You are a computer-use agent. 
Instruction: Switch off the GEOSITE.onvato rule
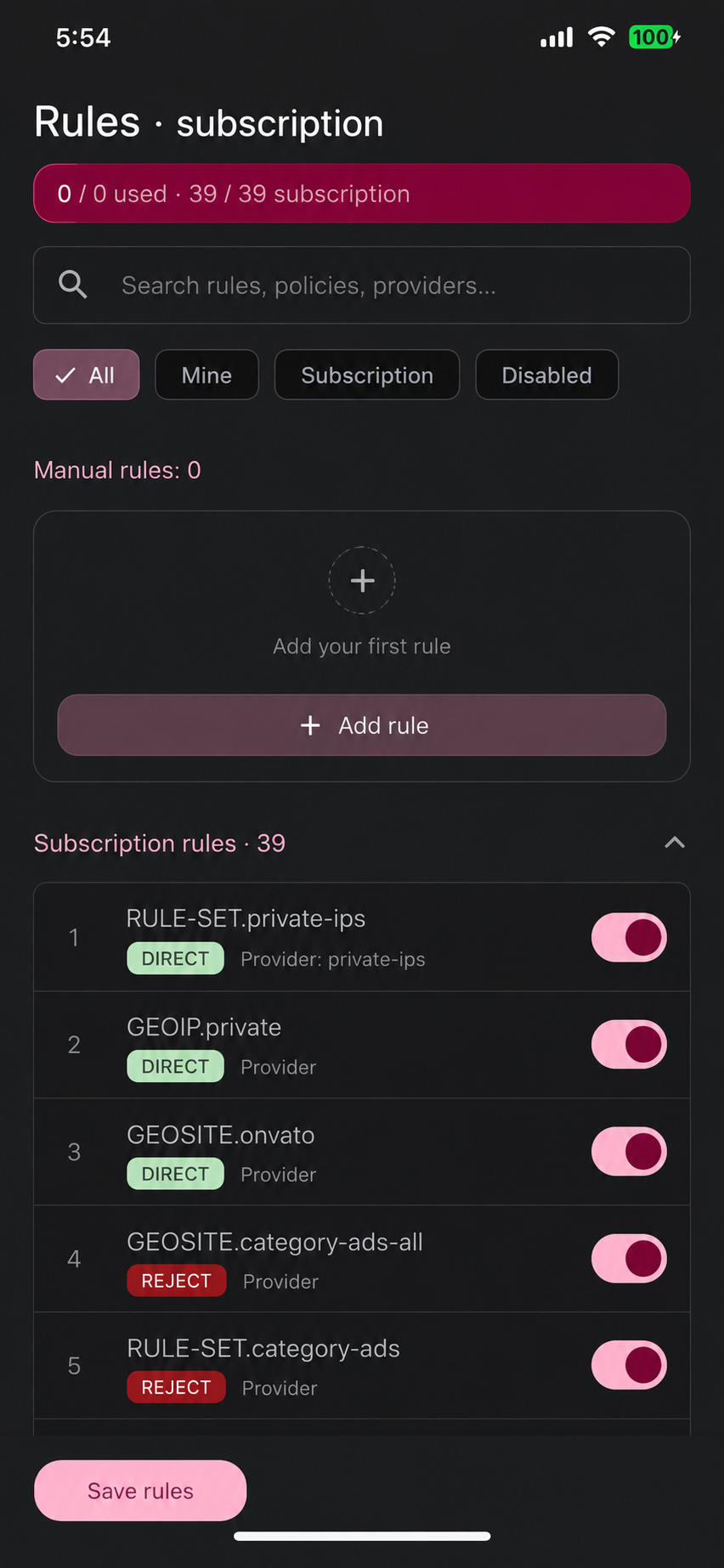(629, 1152)
